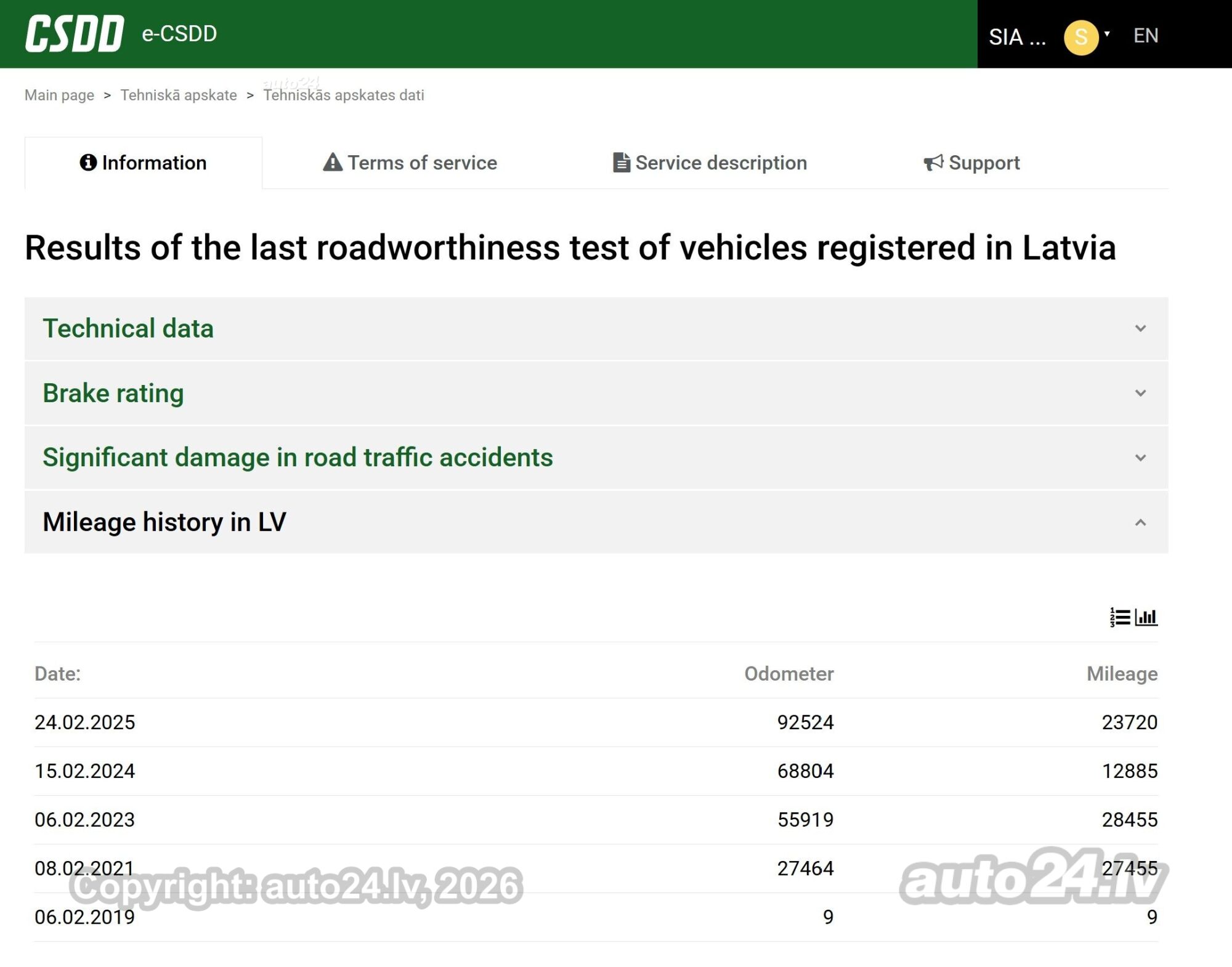This screenshot has width=1232, height=967.
Task: Select date 15.02.2024
Action: (x=85, y=771)
